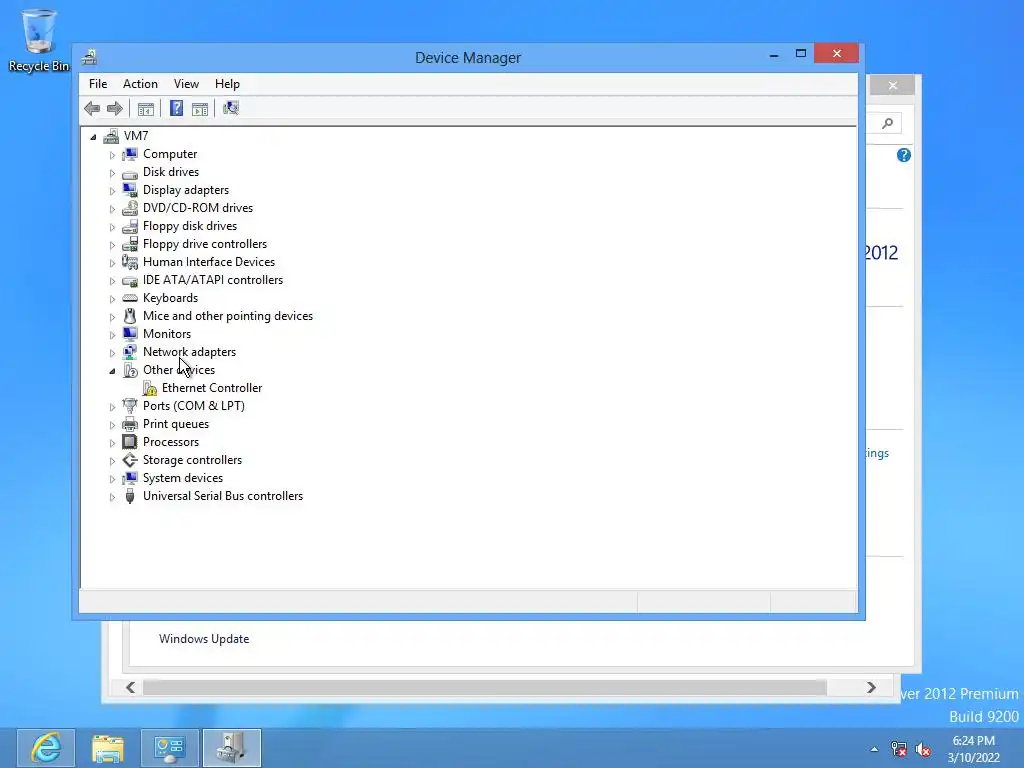The image size is (1024, 768).
Task: Open the Recycle Bin desktop icon
Action: 39,39
